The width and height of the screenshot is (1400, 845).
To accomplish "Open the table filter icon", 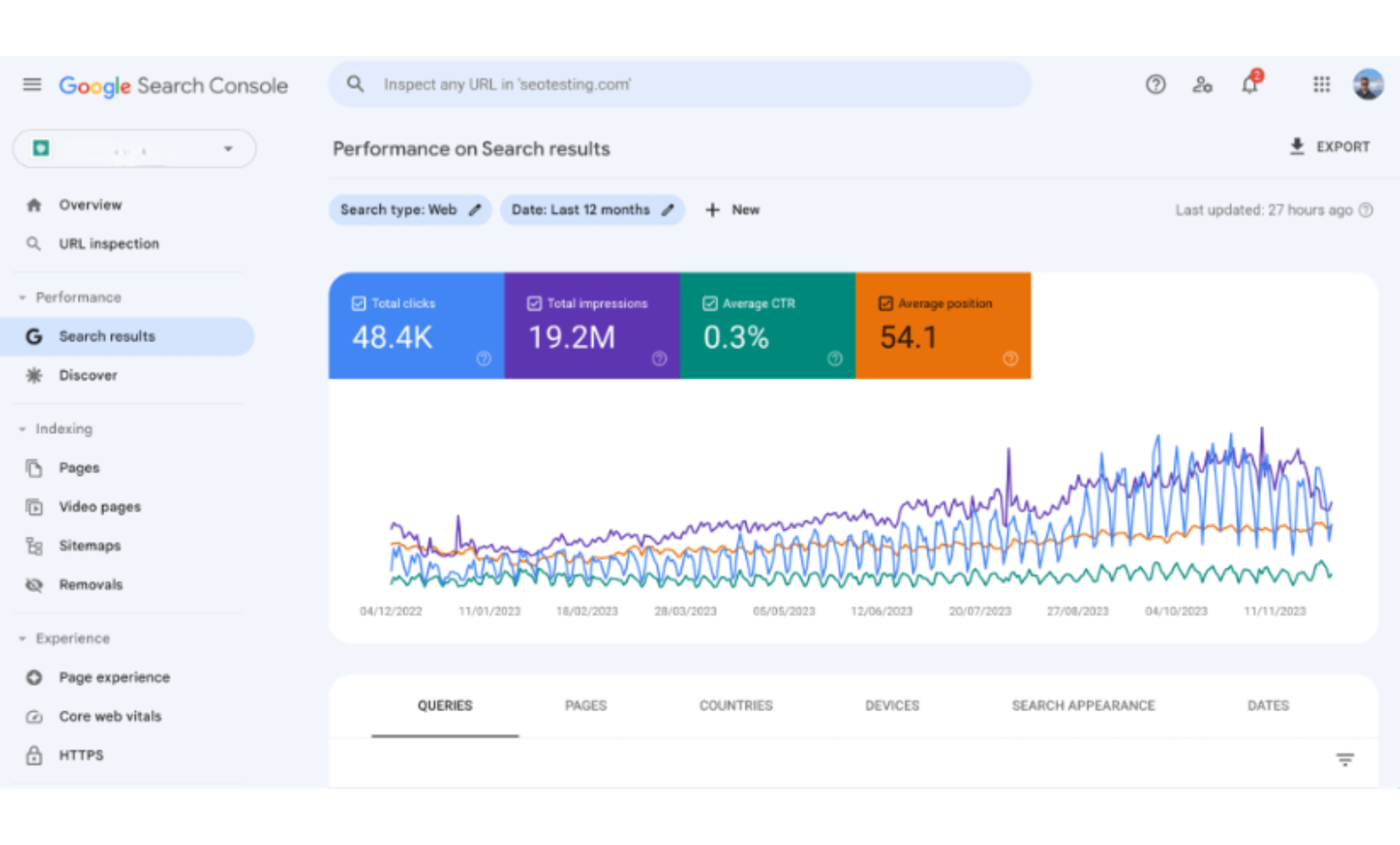I will coord(1345,760).
